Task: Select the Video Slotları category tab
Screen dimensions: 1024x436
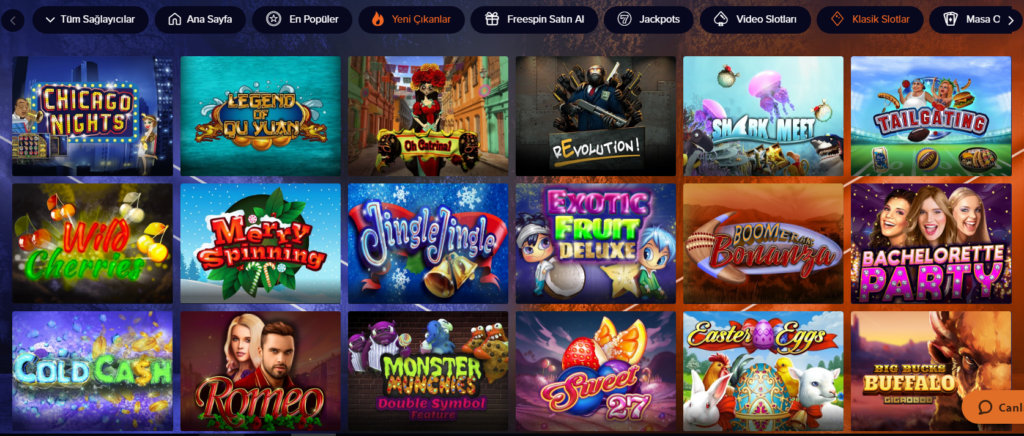Action: [755, 20]
